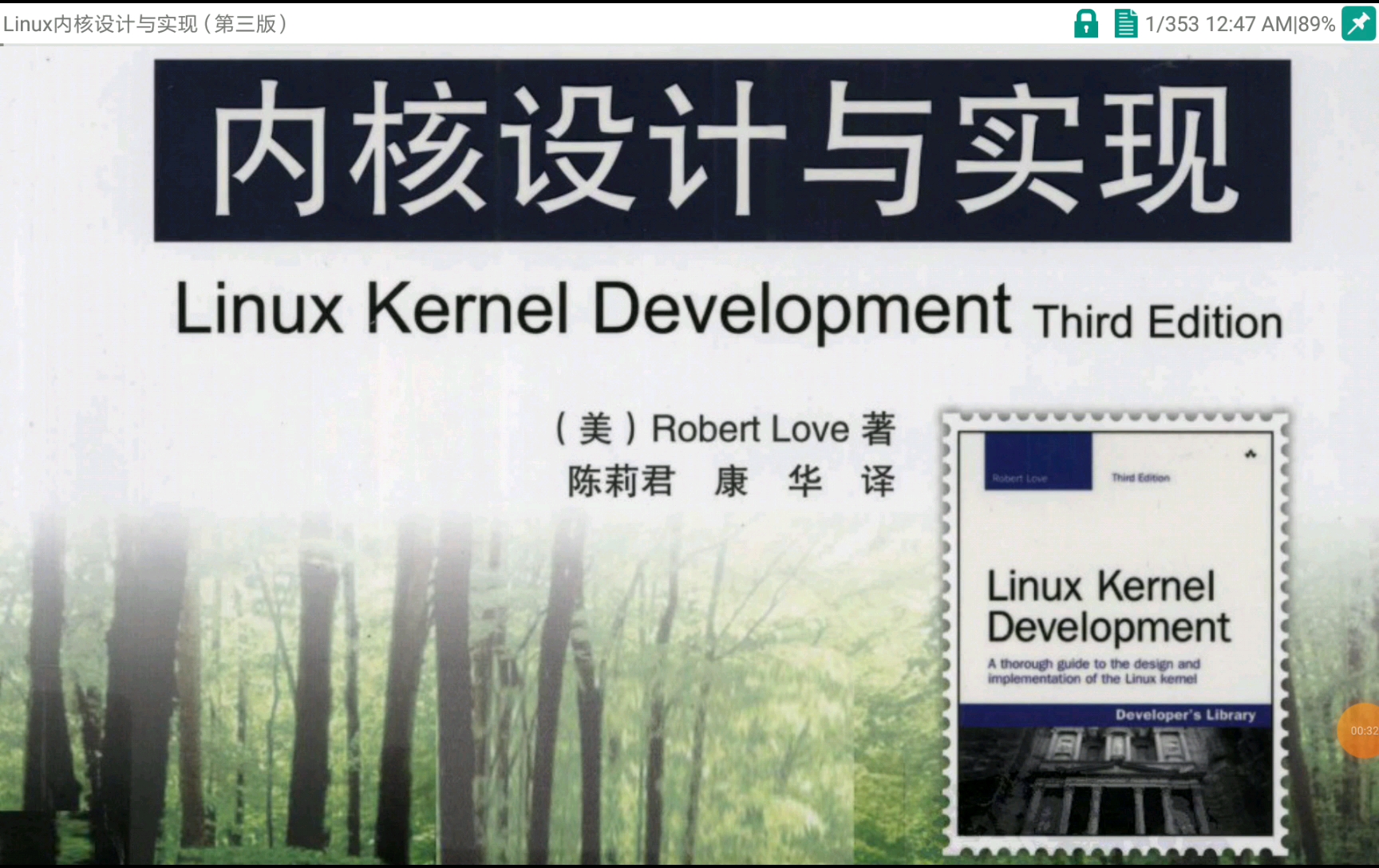Tap the English cover stamp thumbnail

tap(1113, 630)
